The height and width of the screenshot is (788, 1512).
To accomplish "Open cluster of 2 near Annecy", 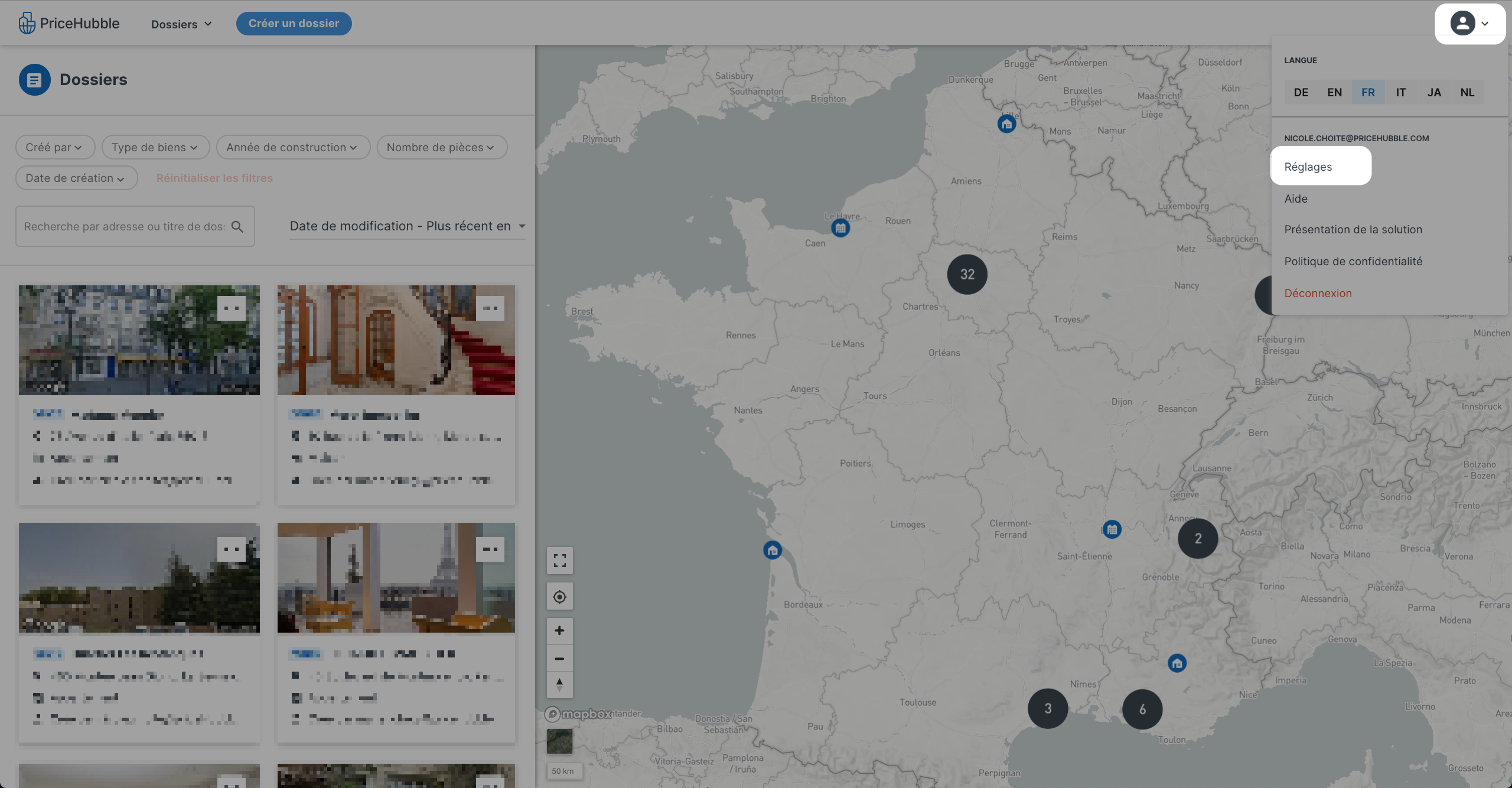I will [x=1198, y=538].
